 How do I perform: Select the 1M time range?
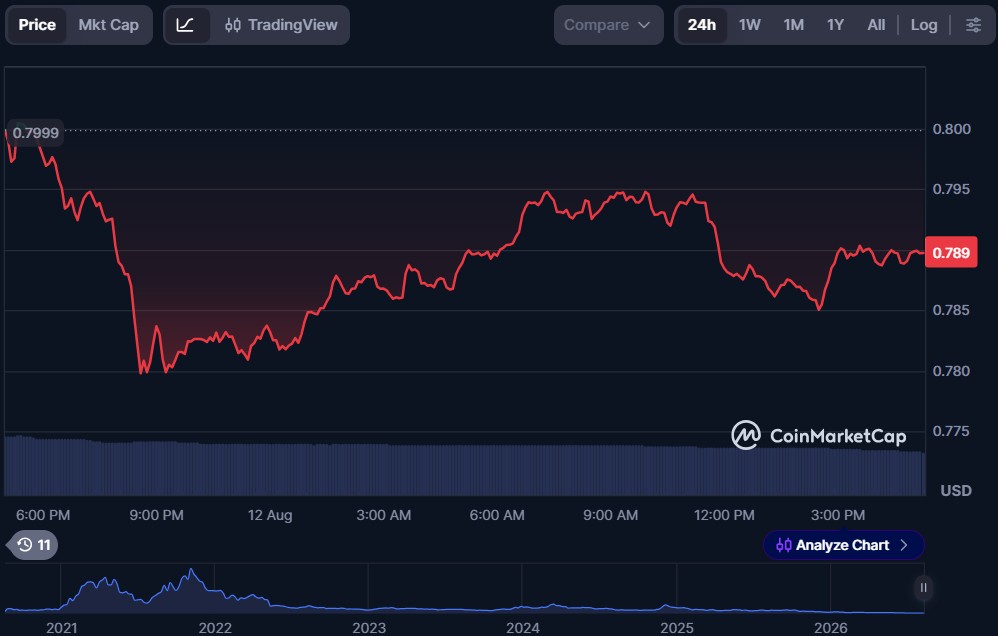pos(793,25)
